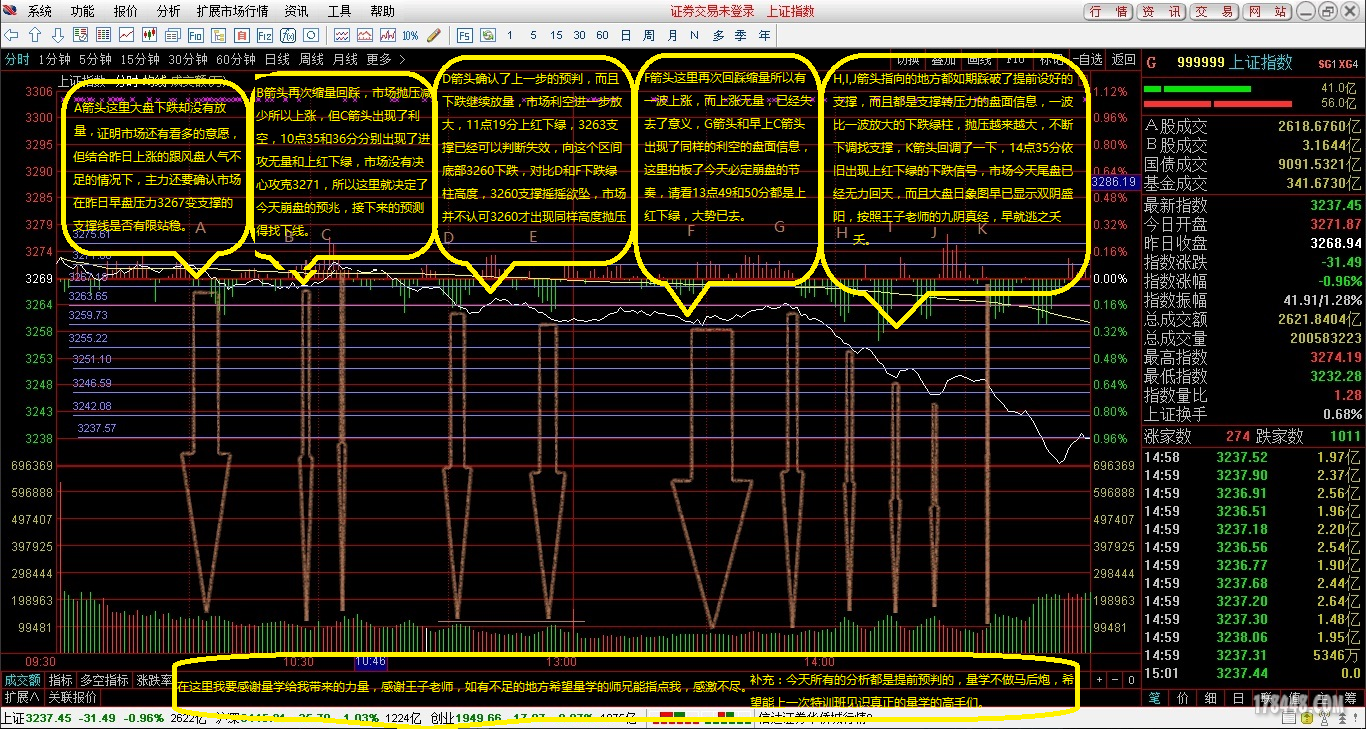Switch to the 月线 chart tab
Image resolution: width=1366 pixels, height=729 pixels.
pyautogui.click(x=346, y=59)
